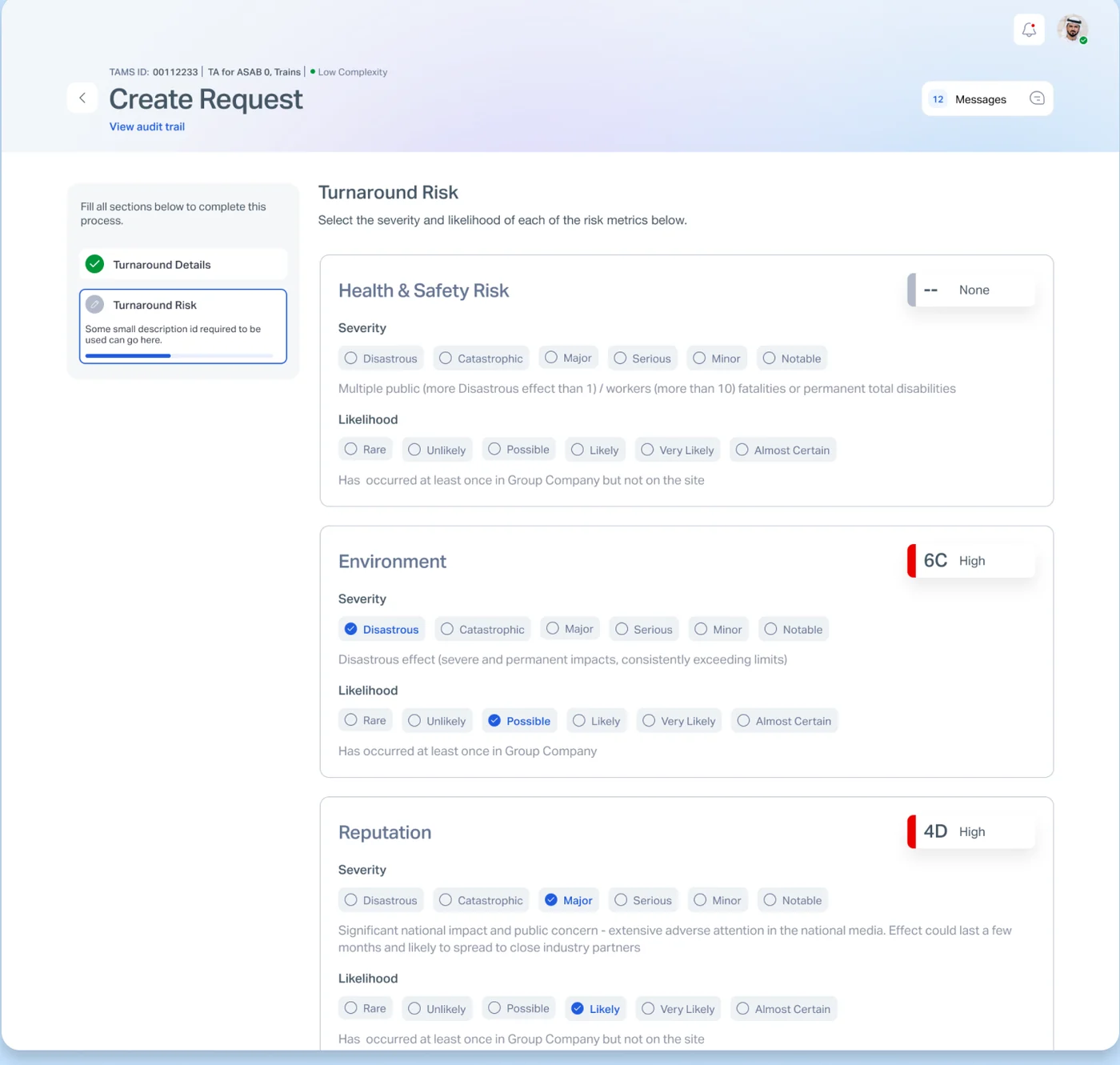
Task: Open the user profile avatar
Action: (1072, 29)
